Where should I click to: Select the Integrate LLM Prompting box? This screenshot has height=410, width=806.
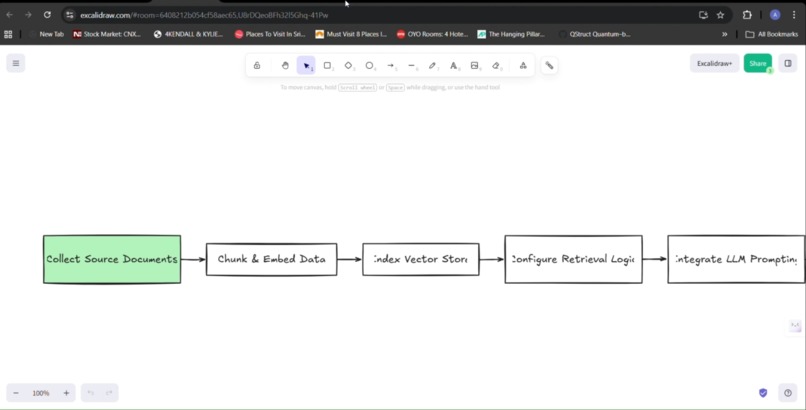coord(736,259)
